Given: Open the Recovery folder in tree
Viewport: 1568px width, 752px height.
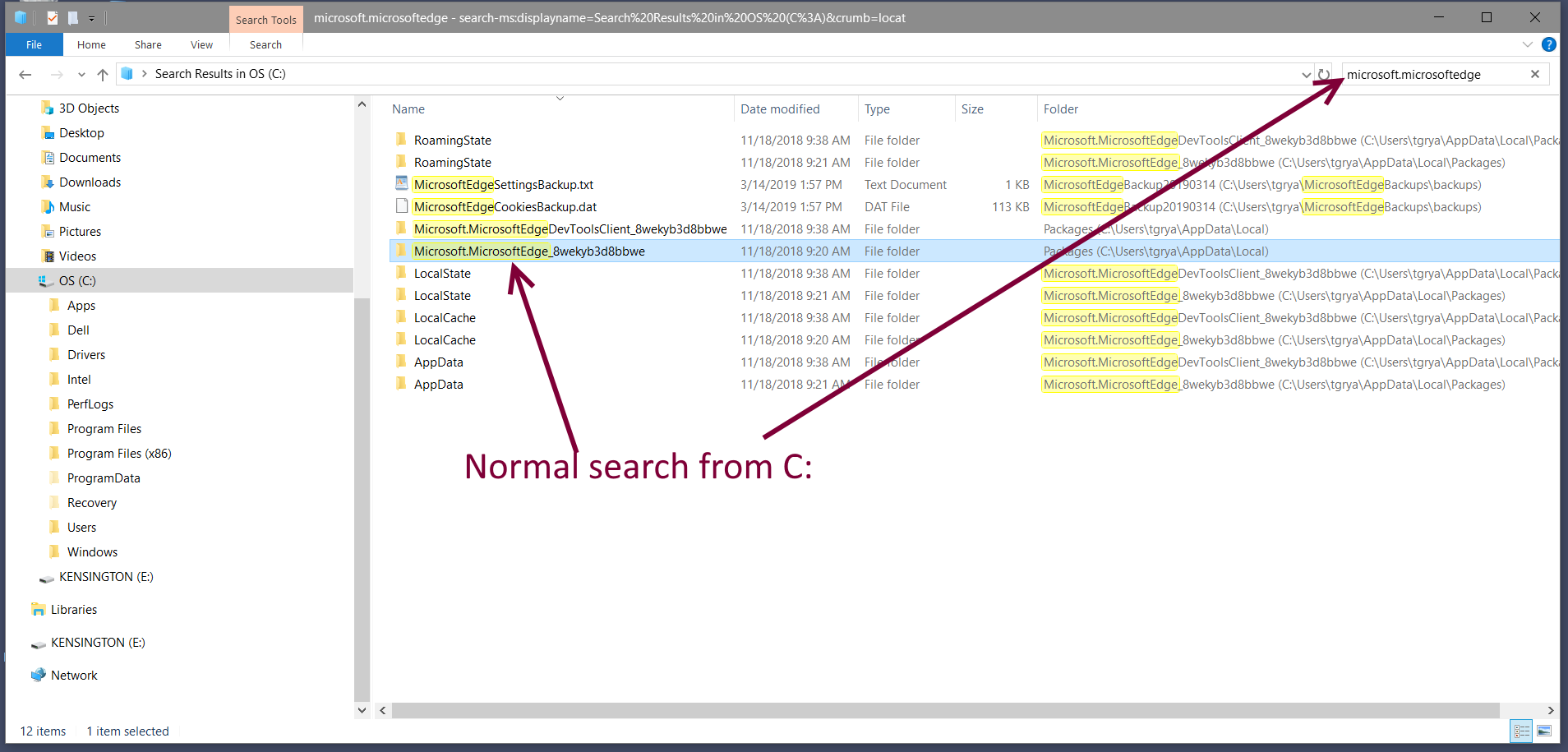Looking at the screenshot, I should coord(92,503).
